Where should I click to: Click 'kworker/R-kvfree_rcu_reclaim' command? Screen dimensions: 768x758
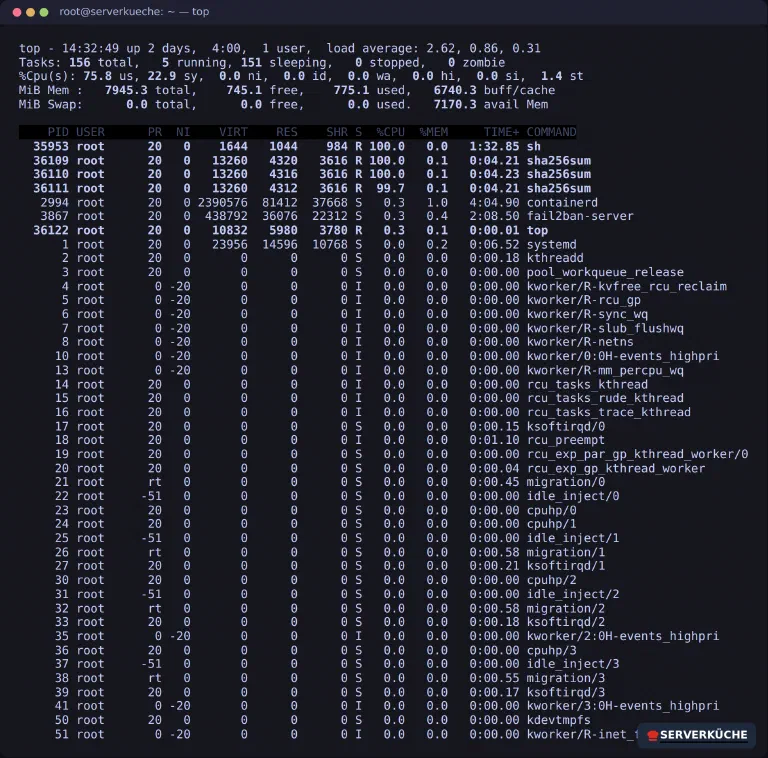point(626,286)
